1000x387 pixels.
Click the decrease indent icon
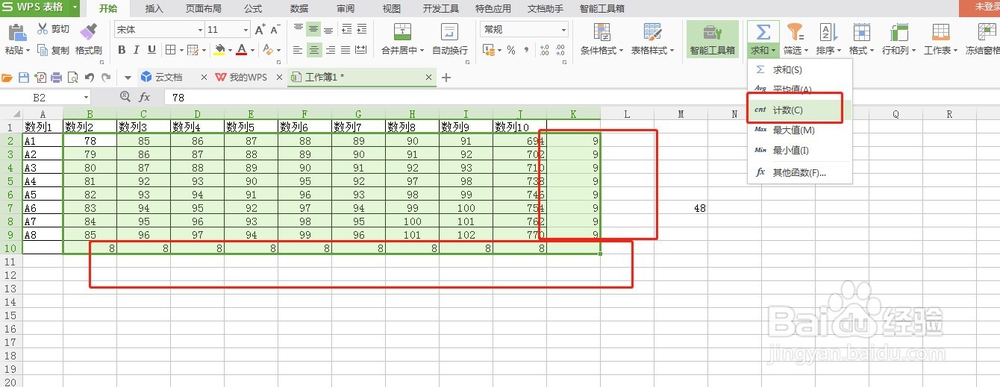tap(346, 29)
